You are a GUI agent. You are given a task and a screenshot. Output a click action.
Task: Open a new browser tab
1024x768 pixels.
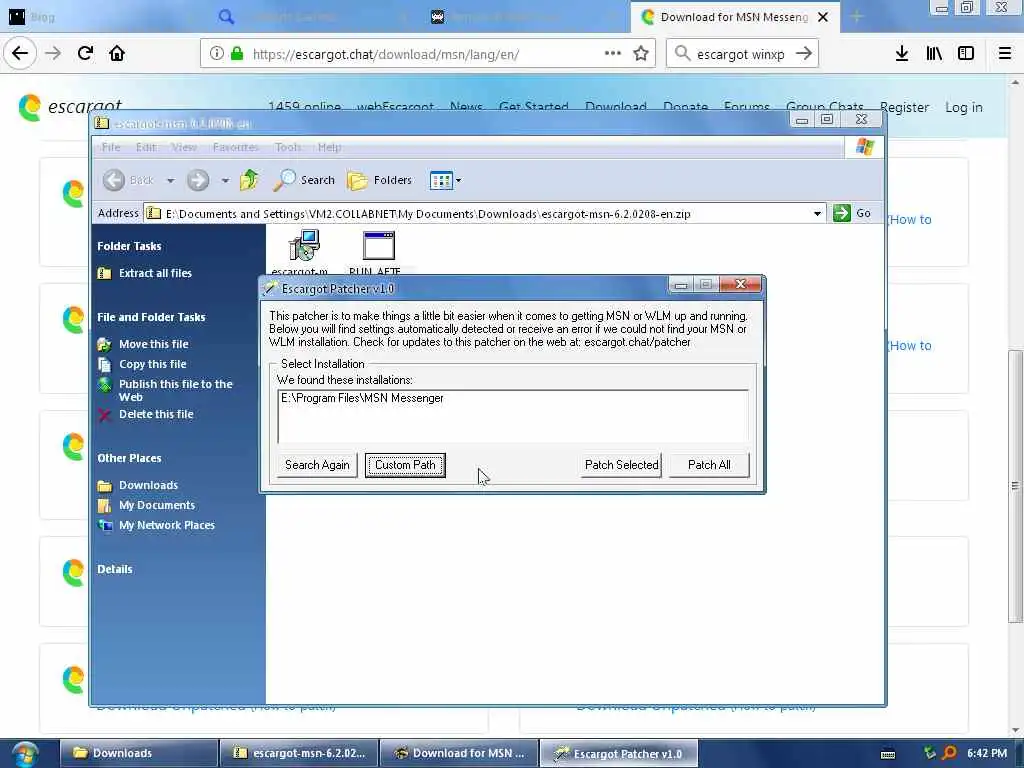tap(856, 17)
